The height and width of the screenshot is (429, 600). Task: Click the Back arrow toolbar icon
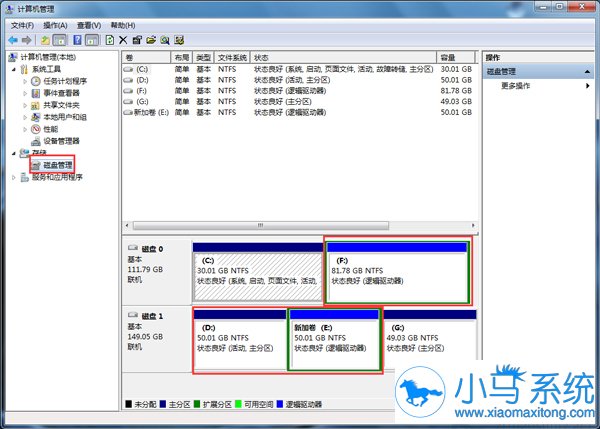click(x=13, y=40)
